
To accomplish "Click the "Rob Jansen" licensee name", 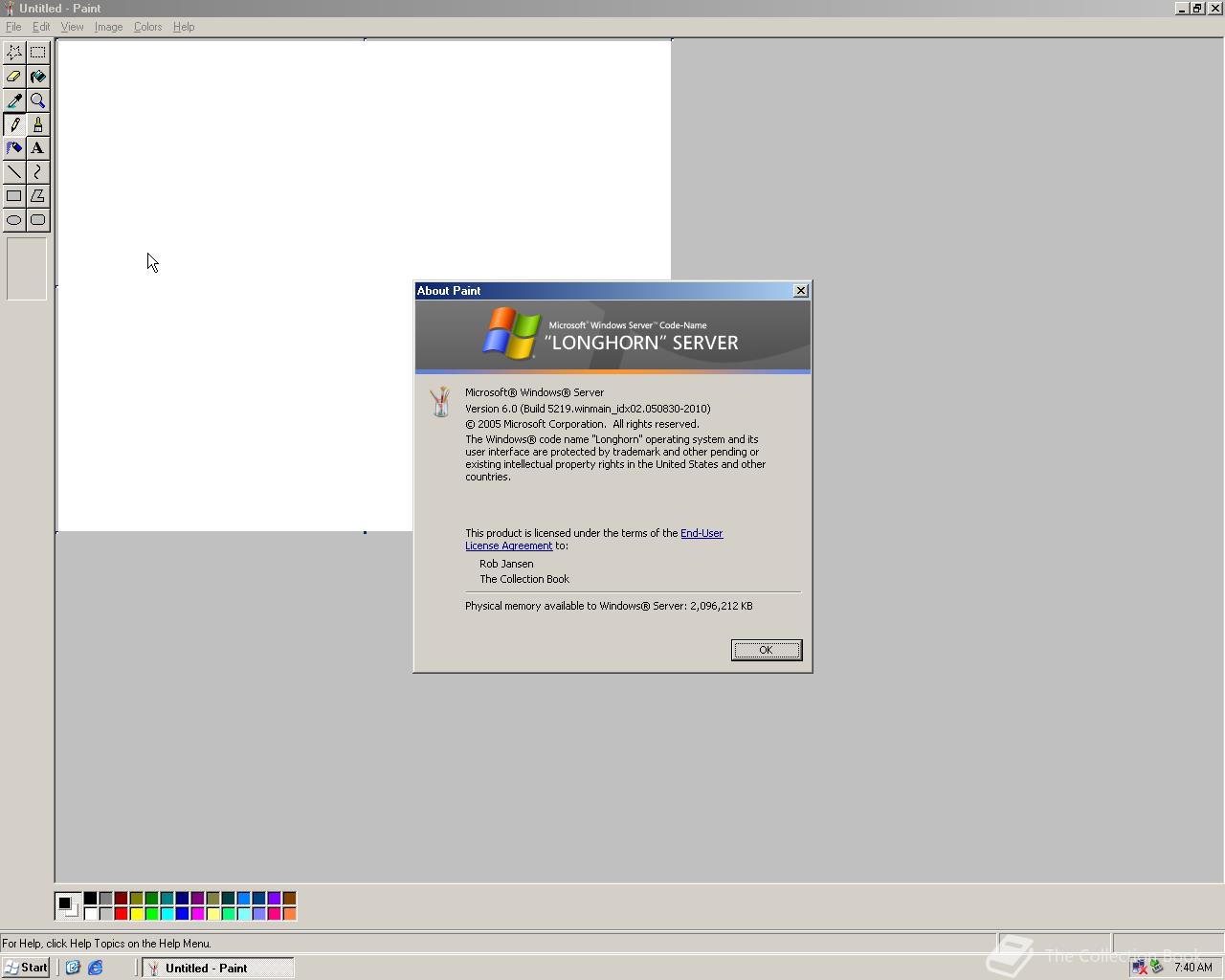I will click(506, 564).
